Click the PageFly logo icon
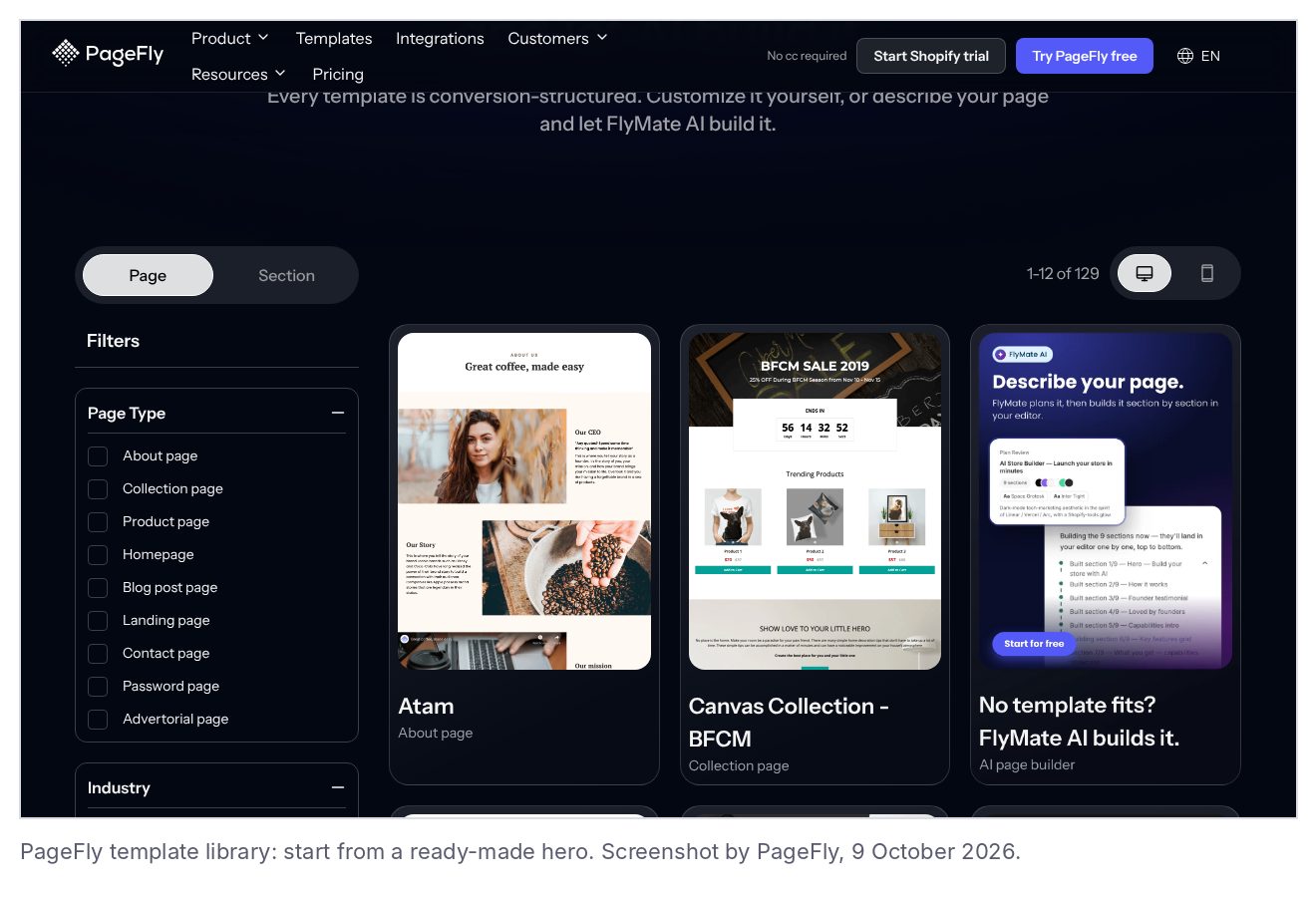This screenshot has width=1316, height=897. tap(65, 53)
